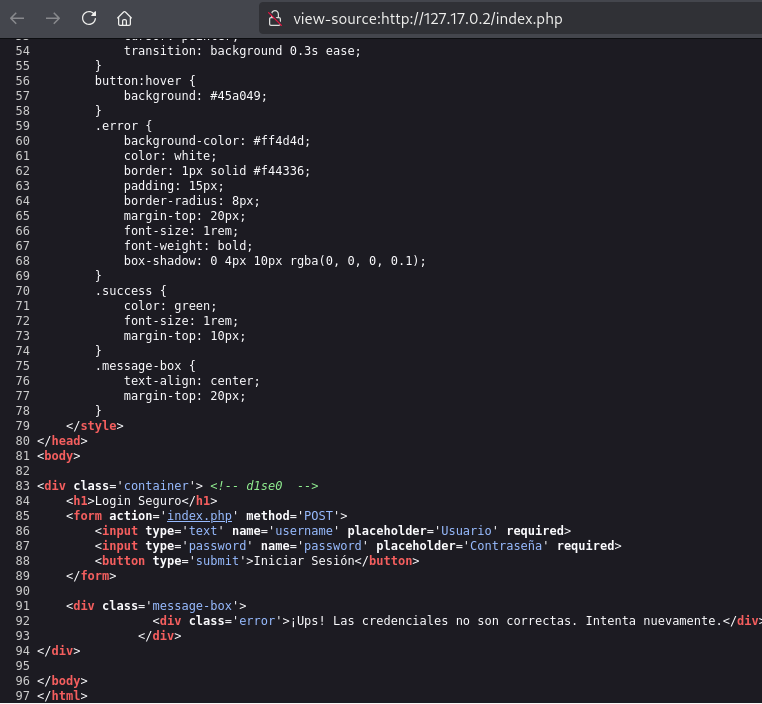Click the d1se0 HTML comment
Image resolution: width=762 pixels, height=704 pixels.
point(264,486)
